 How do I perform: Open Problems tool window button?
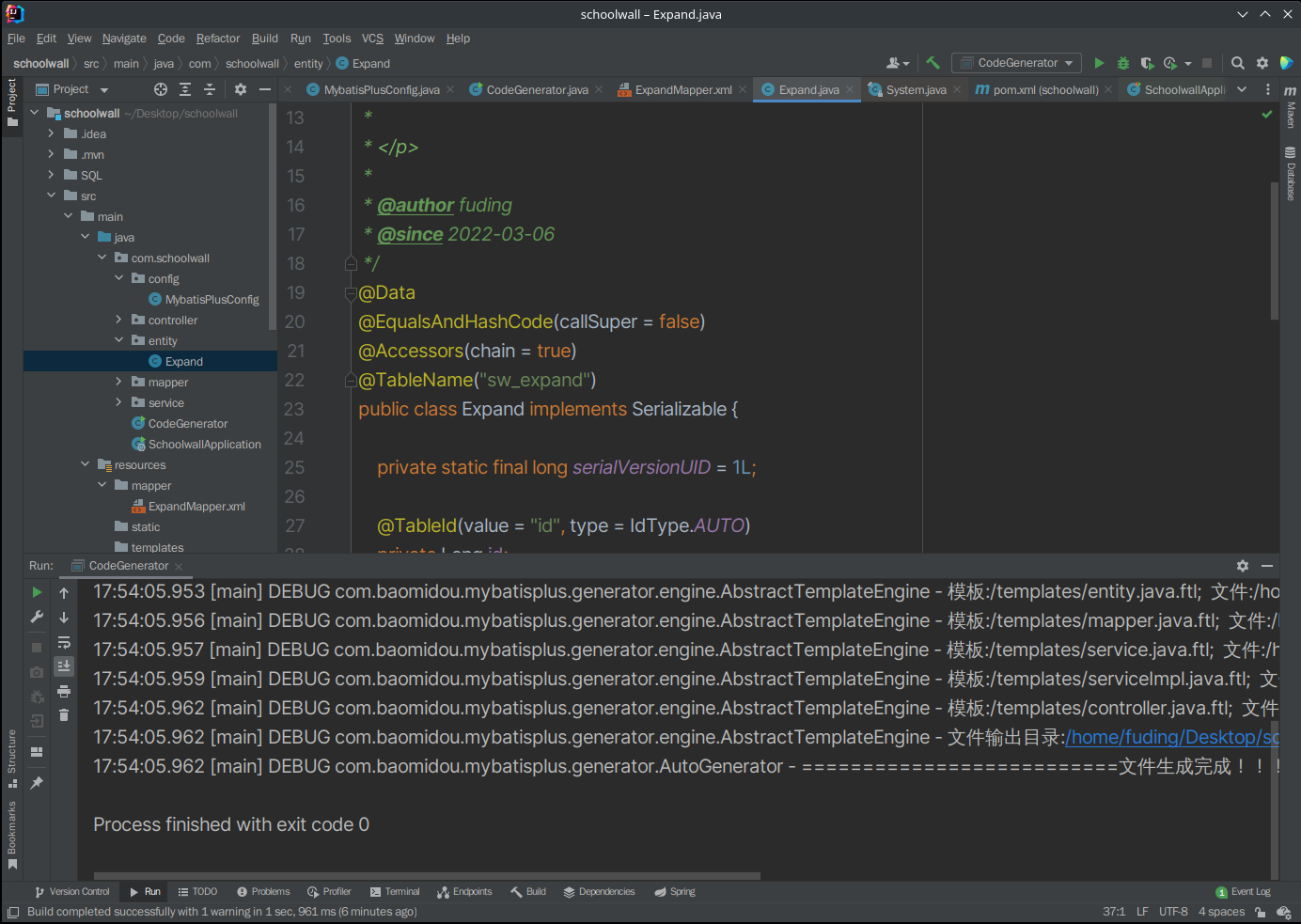click(263, 892)
